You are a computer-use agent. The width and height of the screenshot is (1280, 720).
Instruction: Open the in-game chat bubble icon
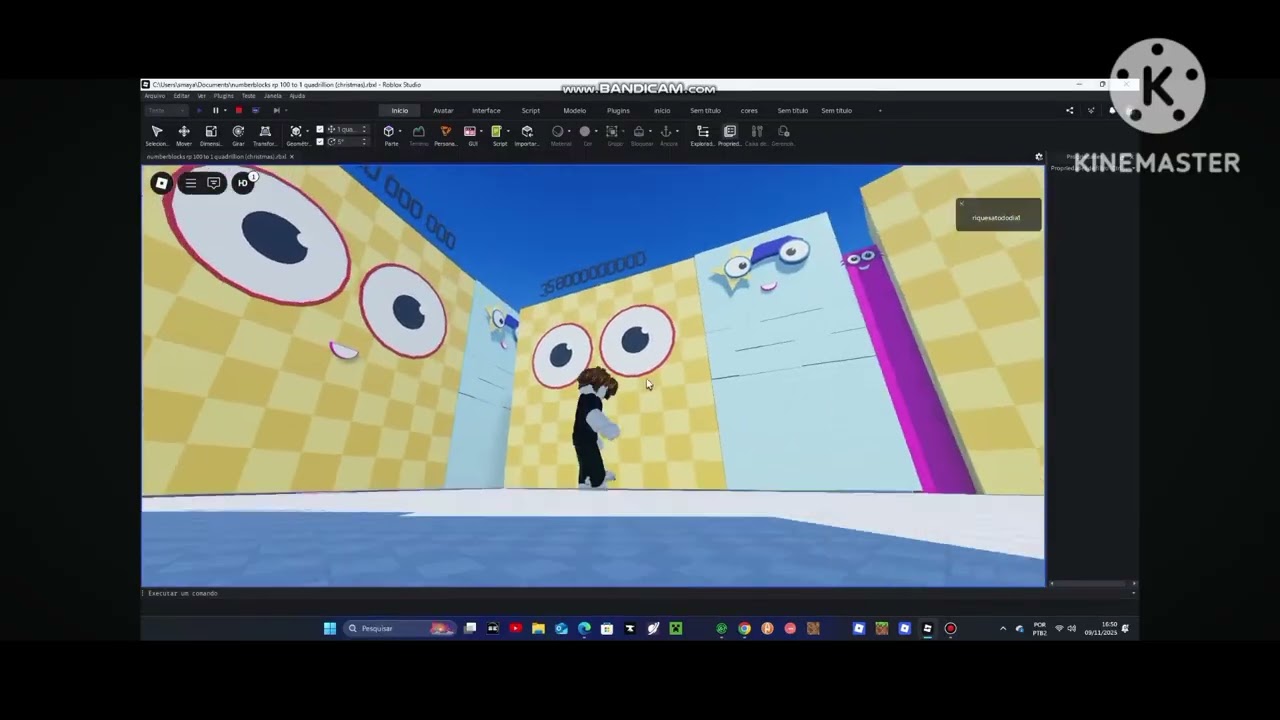click(x=214, y=183)
